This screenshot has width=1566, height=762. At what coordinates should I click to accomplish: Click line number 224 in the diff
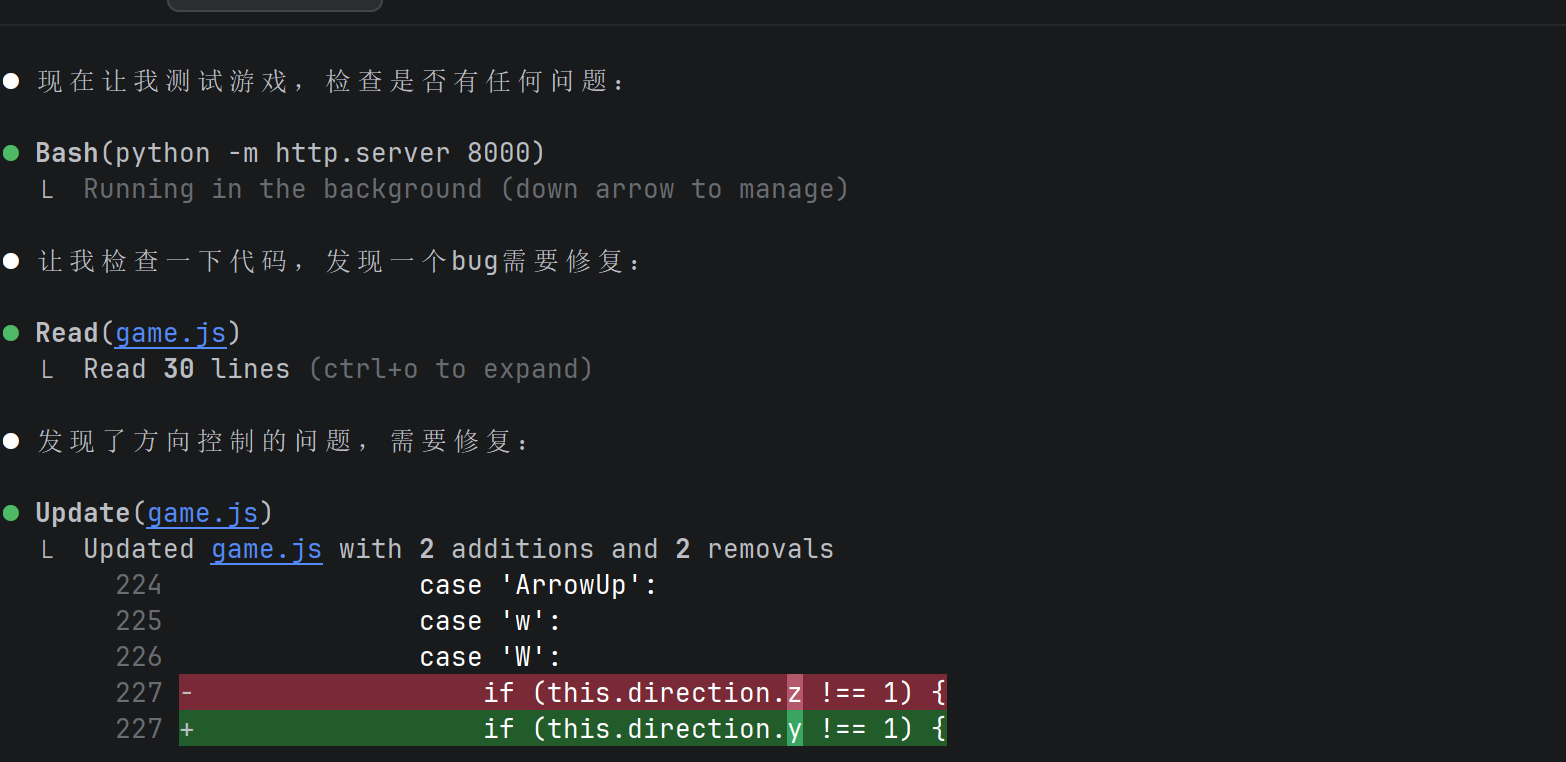pyautogui.click(x=138, y=585)
